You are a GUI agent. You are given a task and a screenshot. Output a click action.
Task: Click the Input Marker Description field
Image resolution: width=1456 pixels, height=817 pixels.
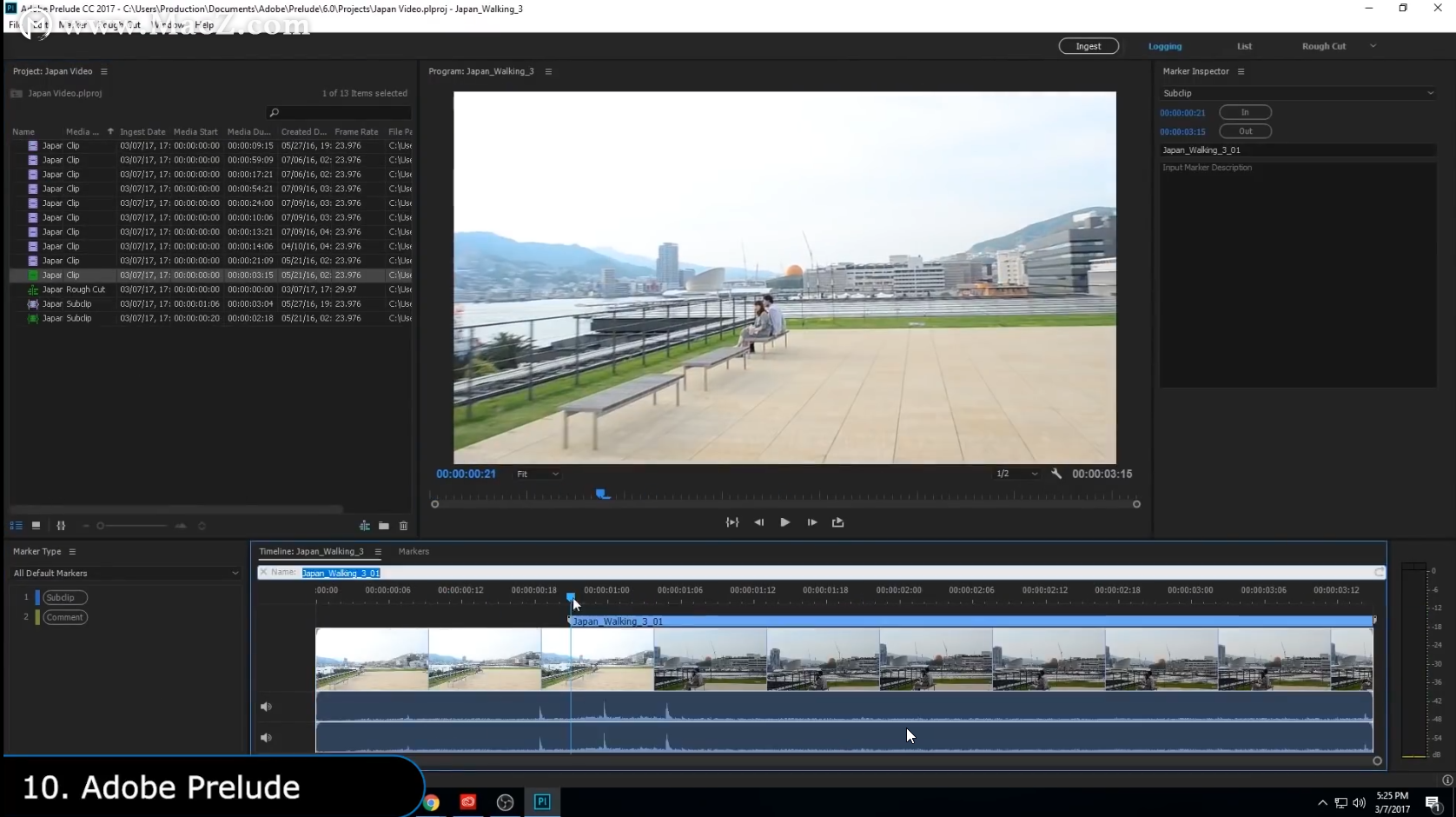[1297, 273]
